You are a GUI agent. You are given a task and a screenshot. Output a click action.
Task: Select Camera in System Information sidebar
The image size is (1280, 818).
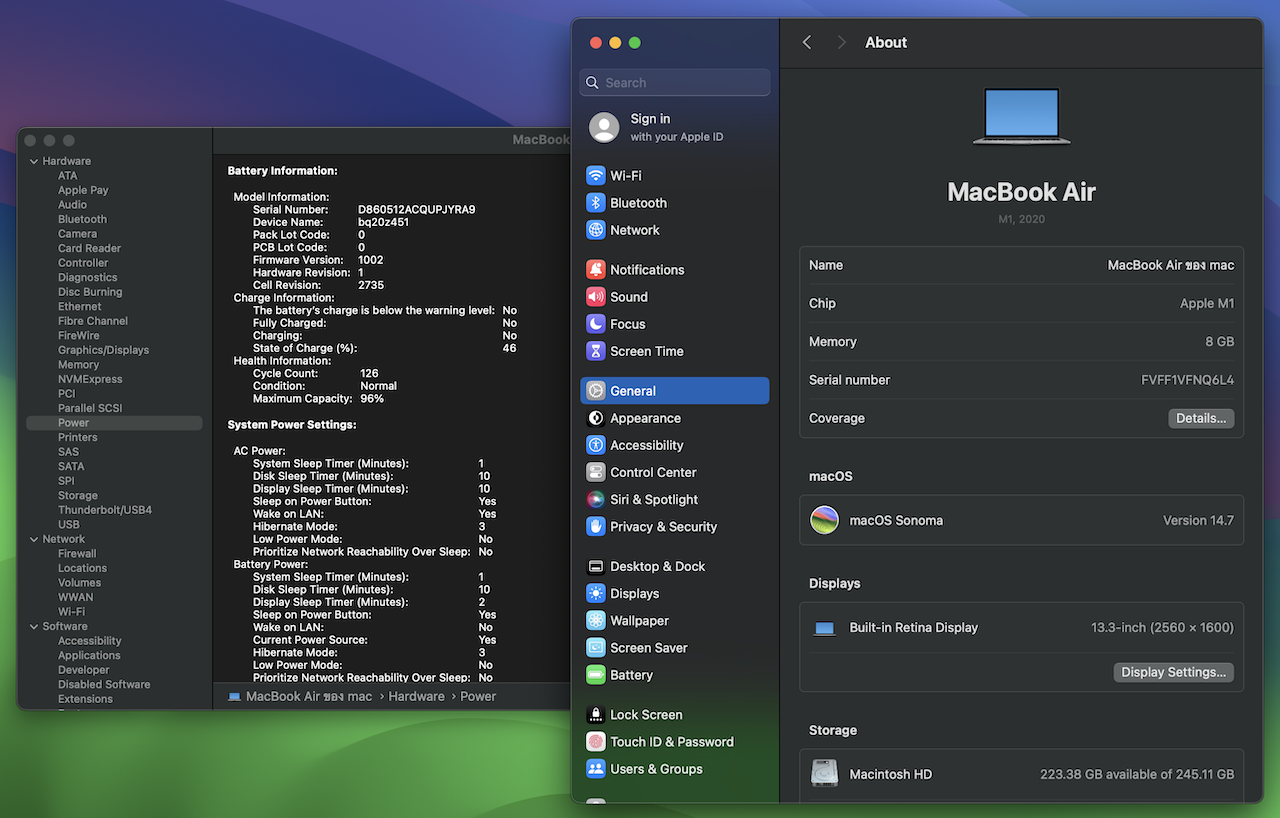click(x=77, y=234)
